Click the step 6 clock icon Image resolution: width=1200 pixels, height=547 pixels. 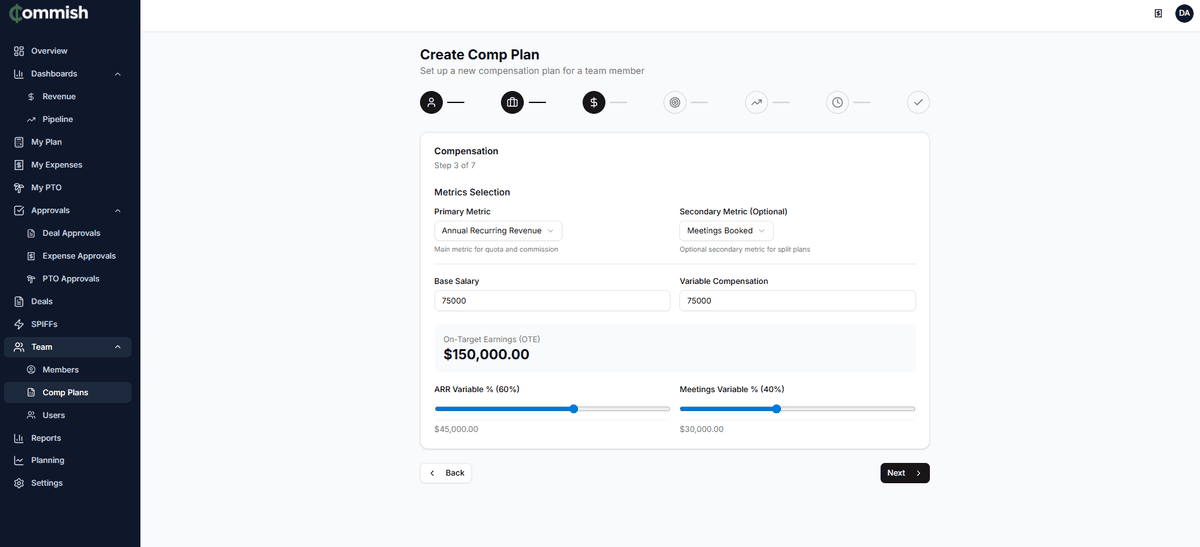click(837, 102)
